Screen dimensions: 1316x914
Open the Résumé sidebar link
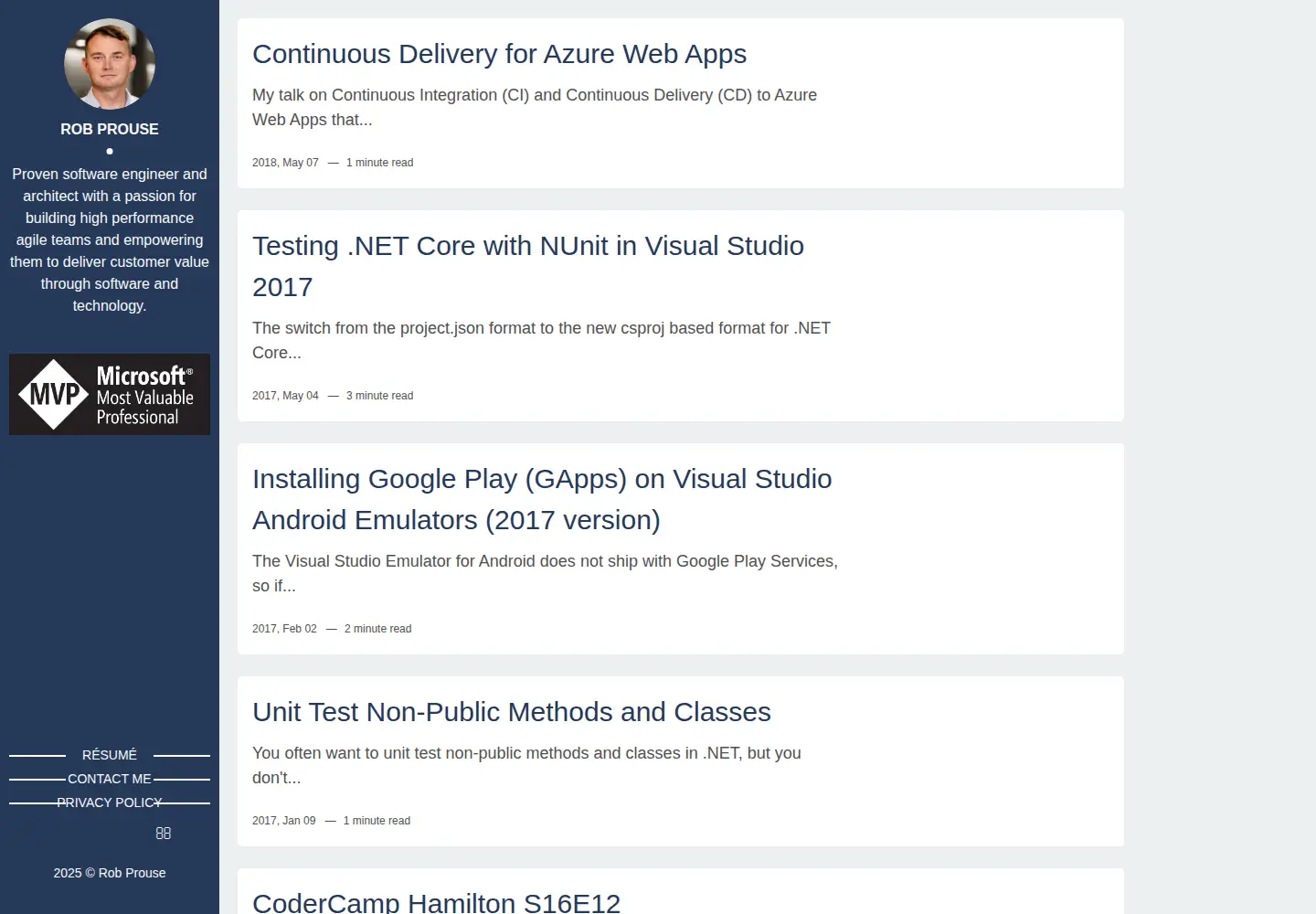(110, 755)
